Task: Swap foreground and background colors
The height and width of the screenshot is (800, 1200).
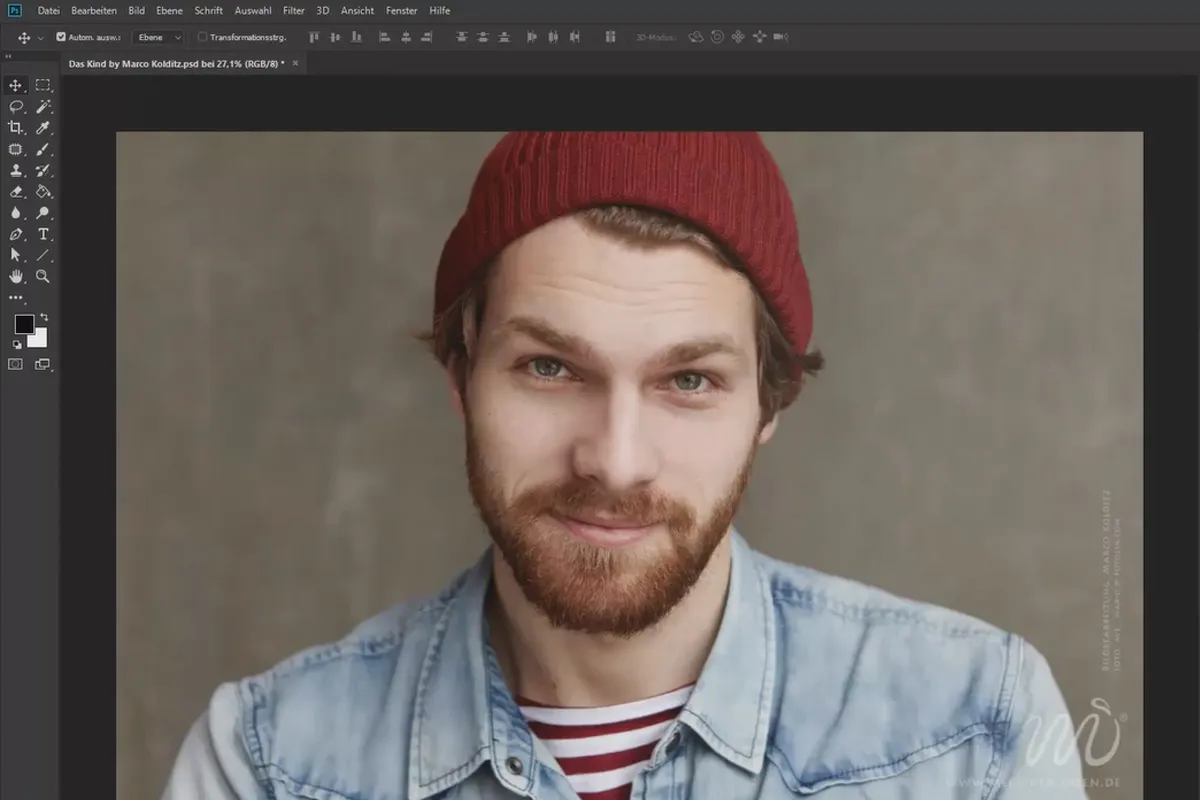Action: pyautogui.click(x=44, y=317)
